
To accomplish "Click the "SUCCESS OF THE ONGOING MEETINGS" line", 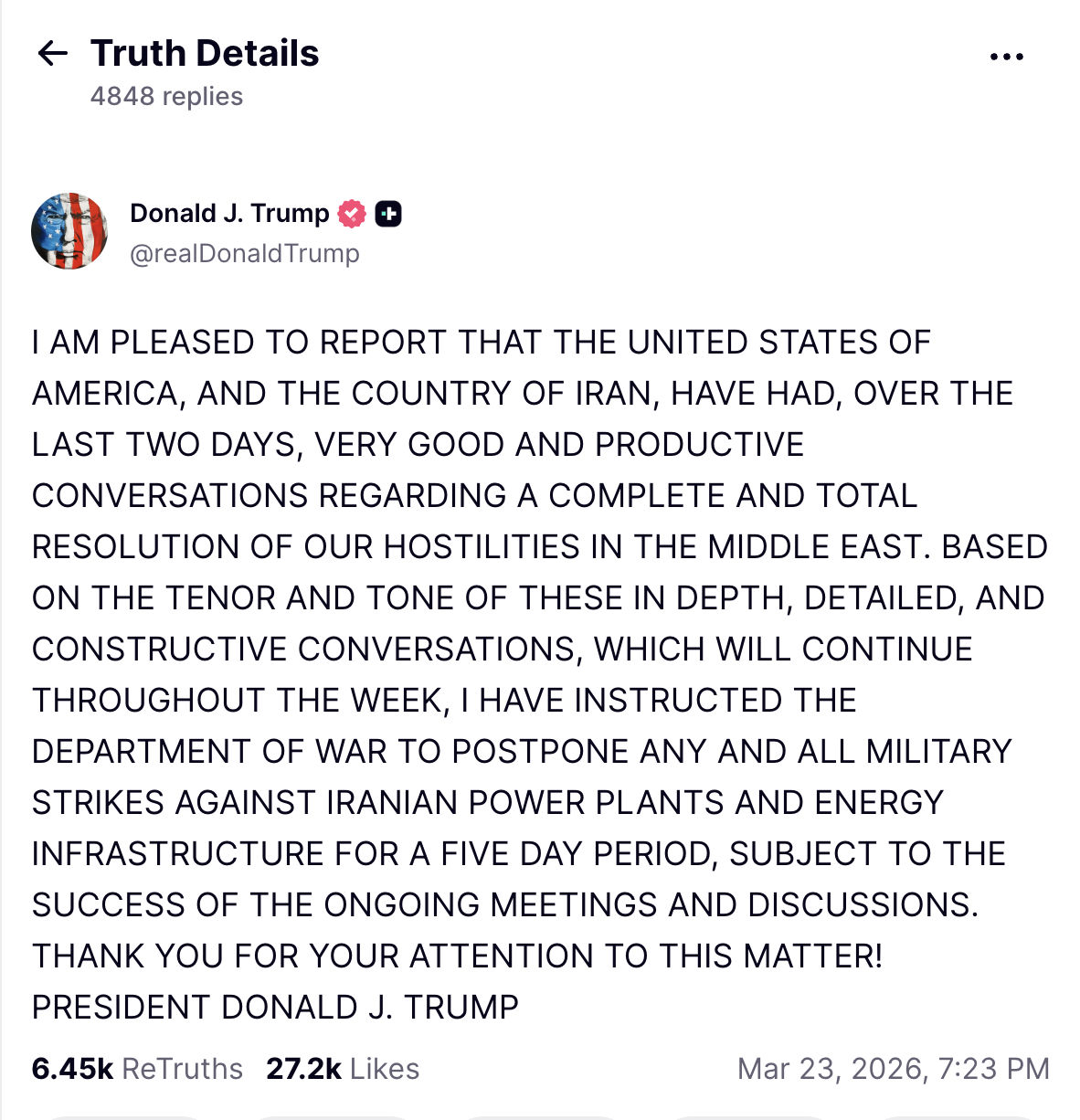I will pyautogui.click(x=504, y=905).
